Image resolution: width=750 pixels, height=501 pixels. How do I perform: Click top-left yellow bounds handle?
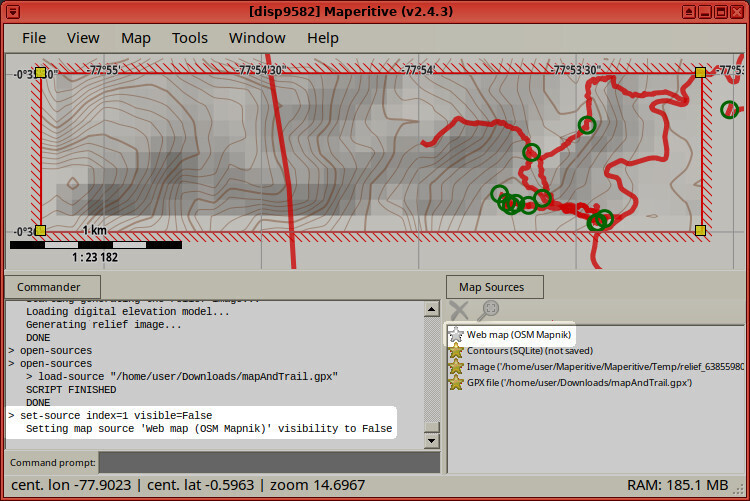(40, 73)
